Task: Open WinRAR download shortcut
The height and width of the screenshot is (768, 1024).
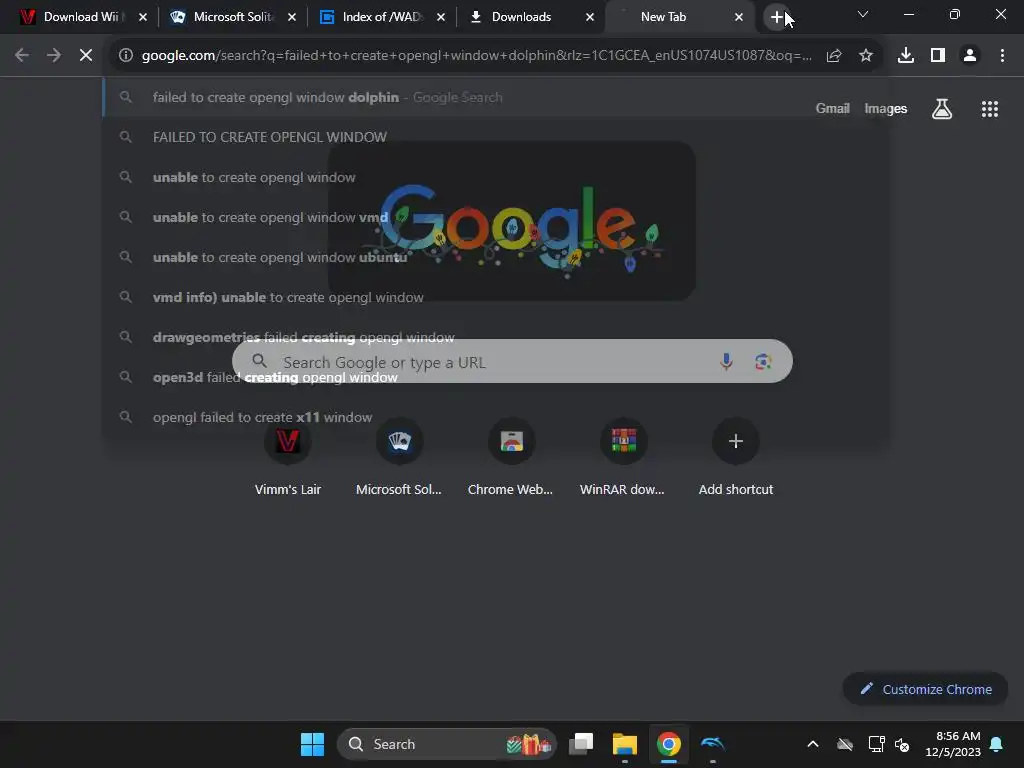Action: (x=623, y=457)
